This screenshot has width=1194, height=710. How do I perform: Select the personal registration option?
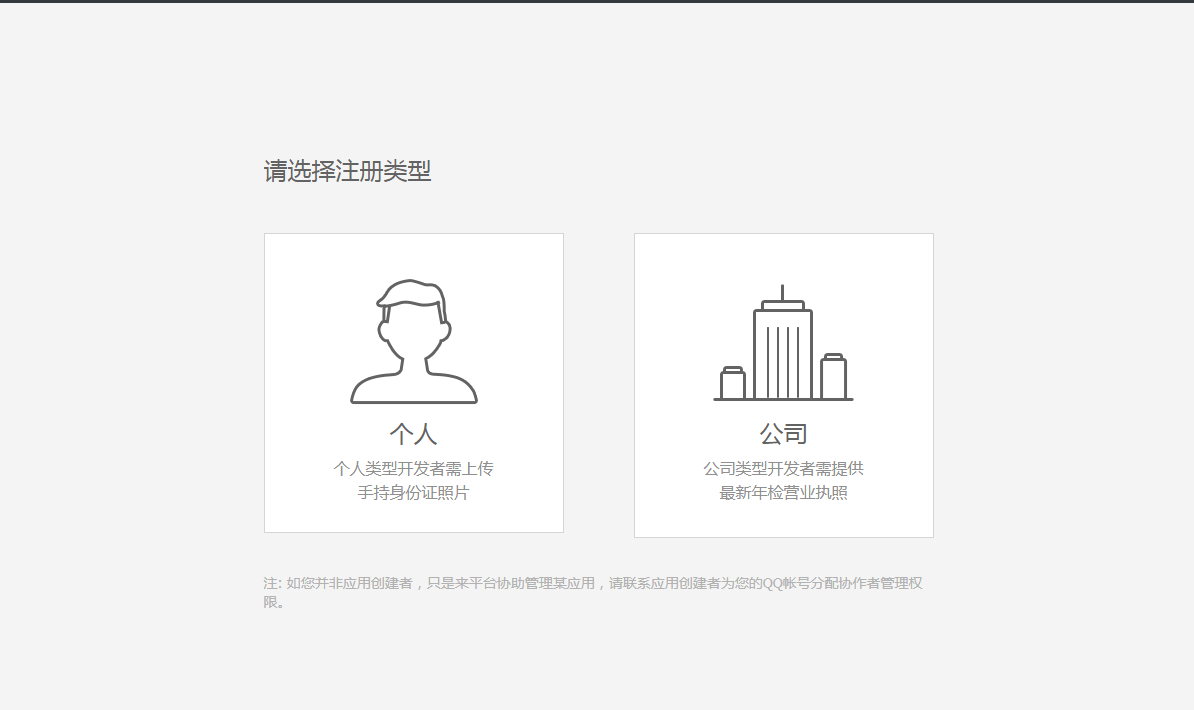[413, 383]
